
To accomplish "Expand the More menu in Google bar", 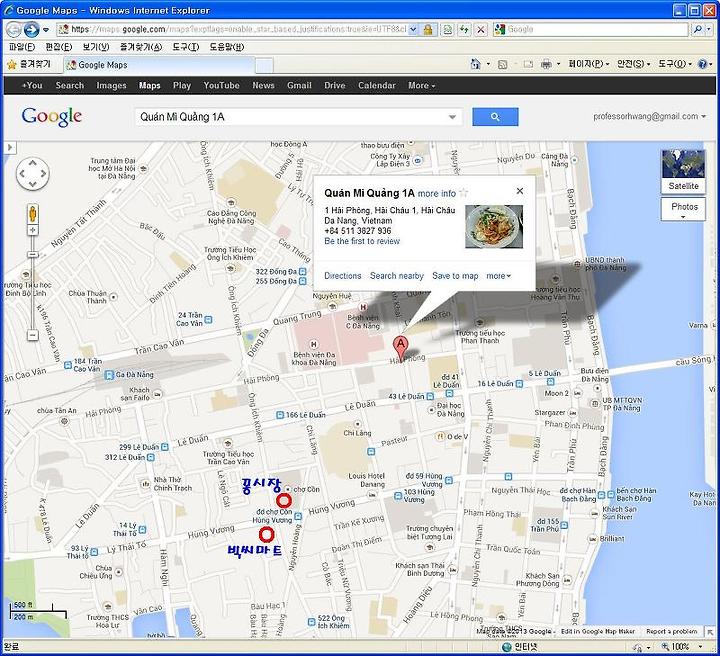I will coord(422,85).
